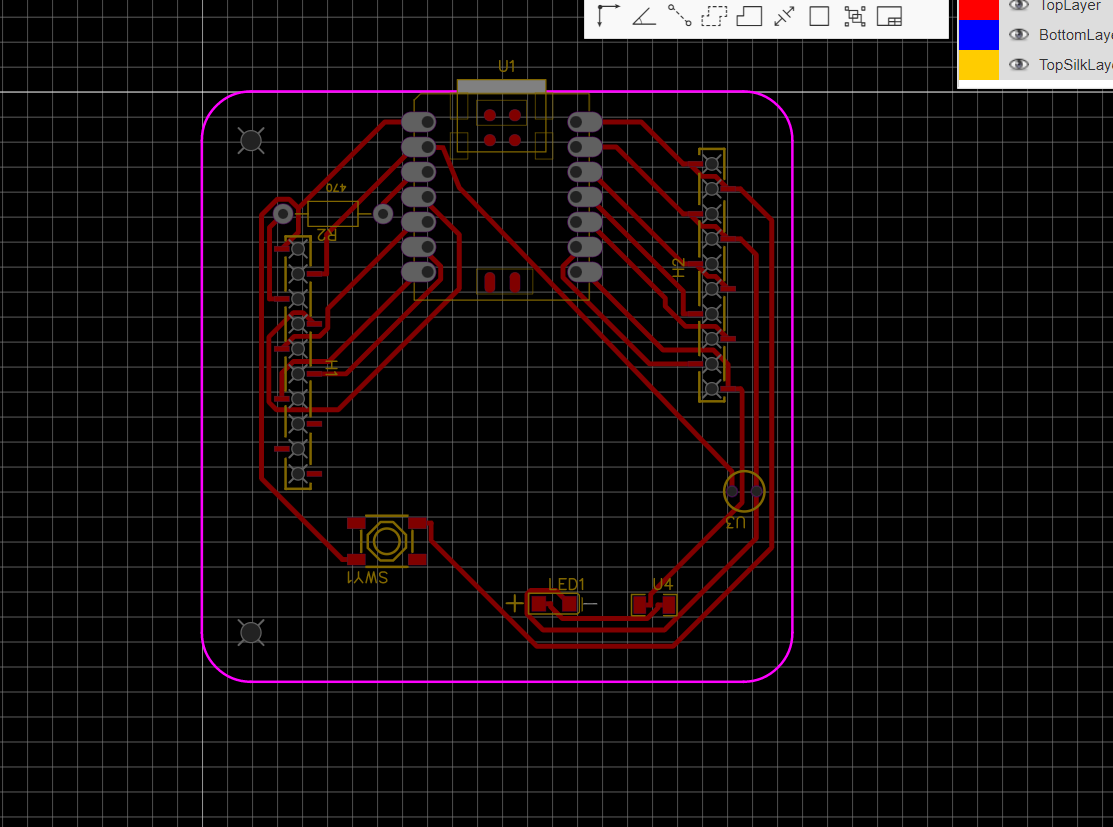Select the U1 designator label
This screenshot has width=1113, height=827.
coord(506,67)
